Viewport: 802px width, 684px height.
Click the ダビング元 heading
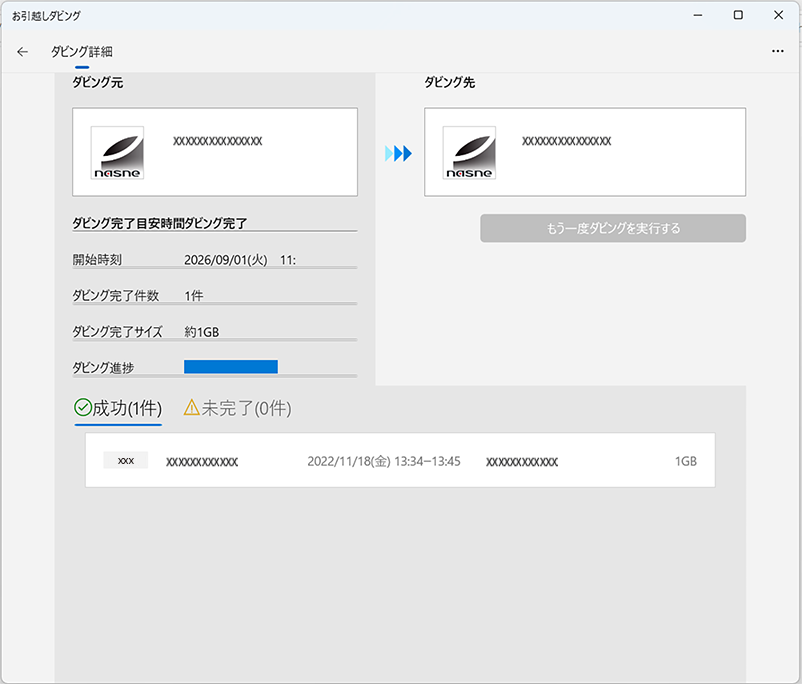(x=97, y=82)
